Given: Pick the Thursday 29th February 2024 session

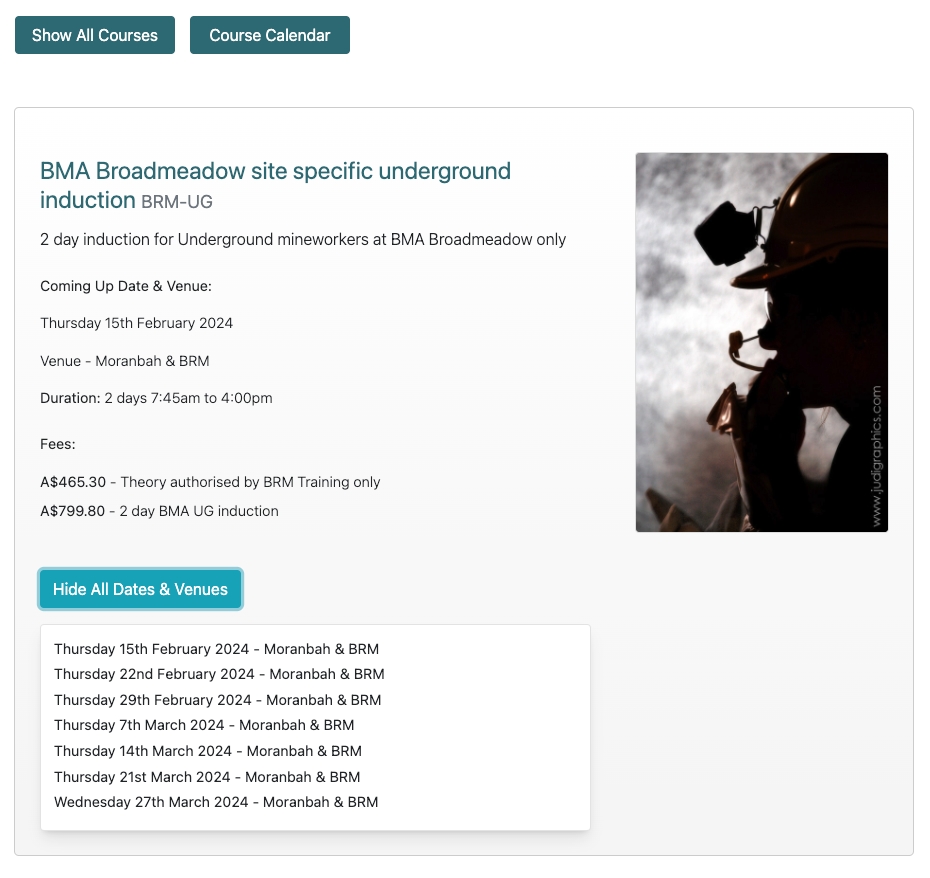Looking at the screenshot, I should (217, 700).
